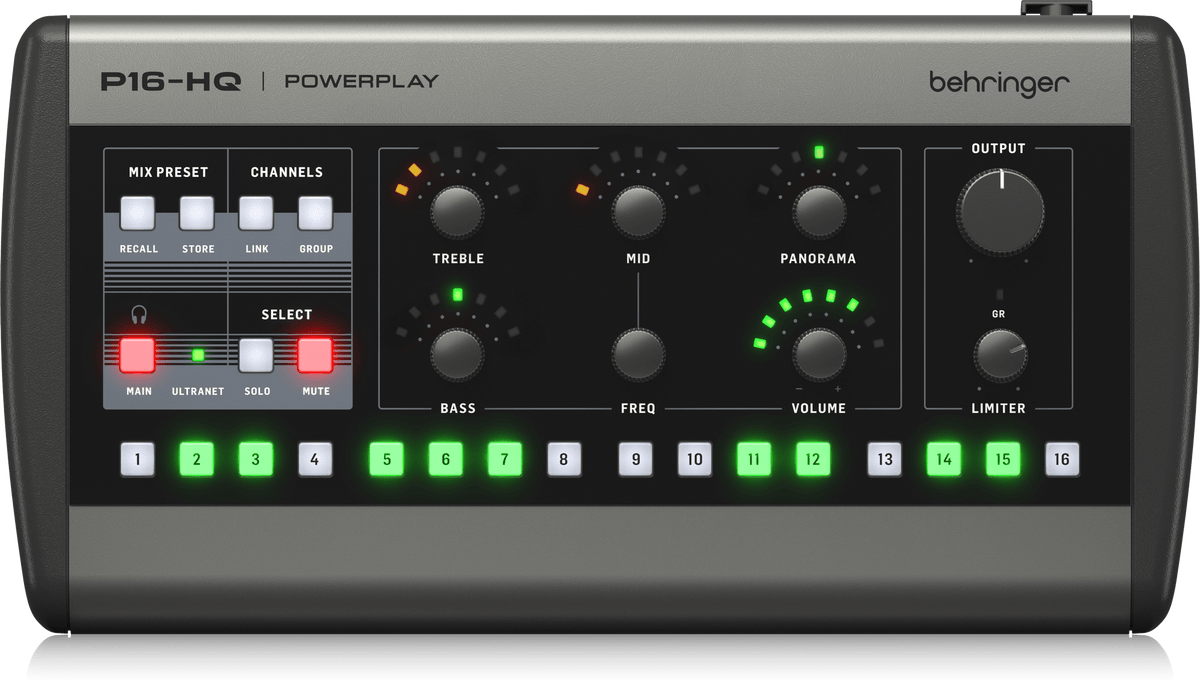Select channel 1 button
Viewport: 1200px width, 682px height.
coord(138,460)
